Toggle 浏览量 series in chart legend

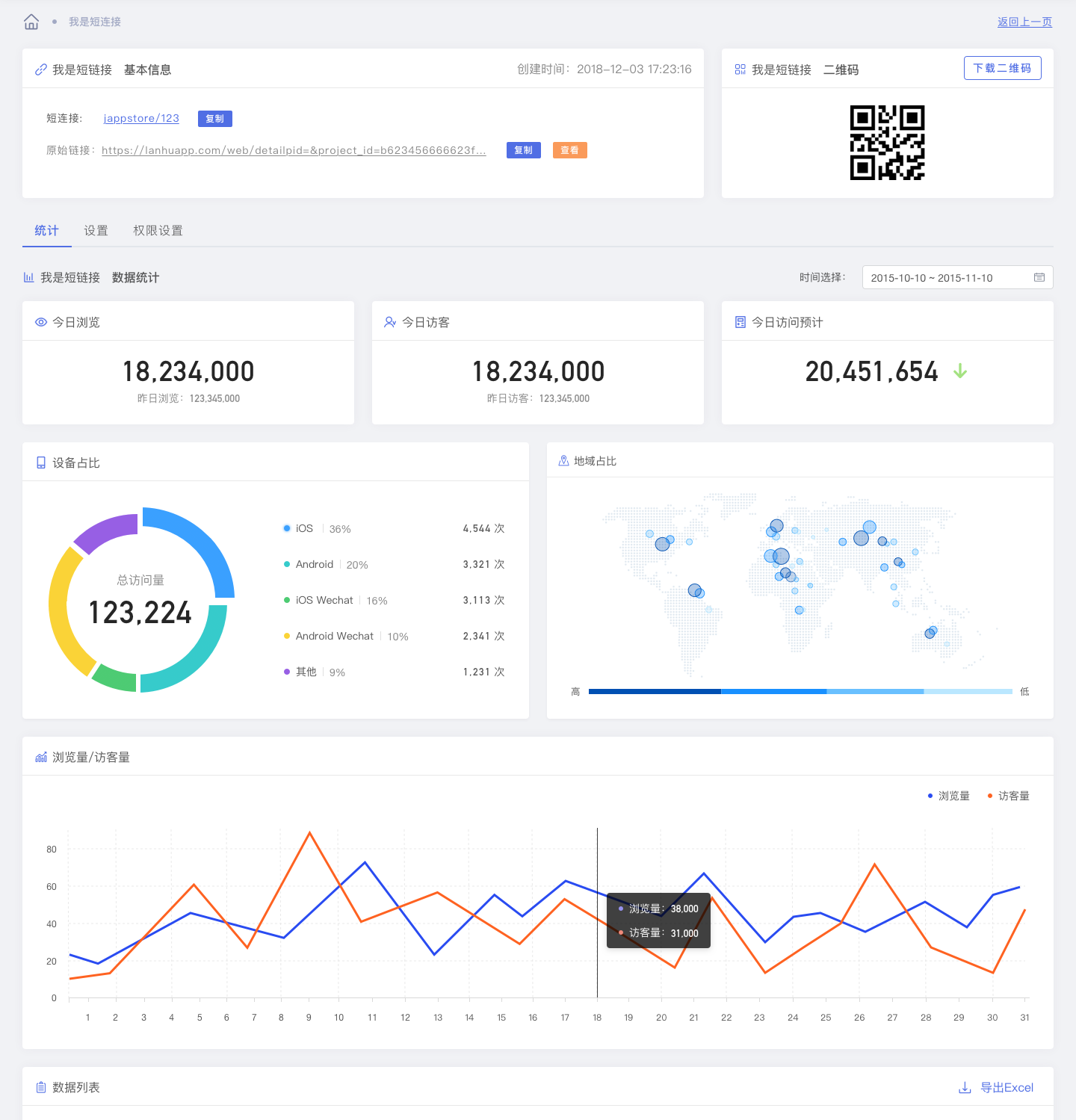point(948,796)
